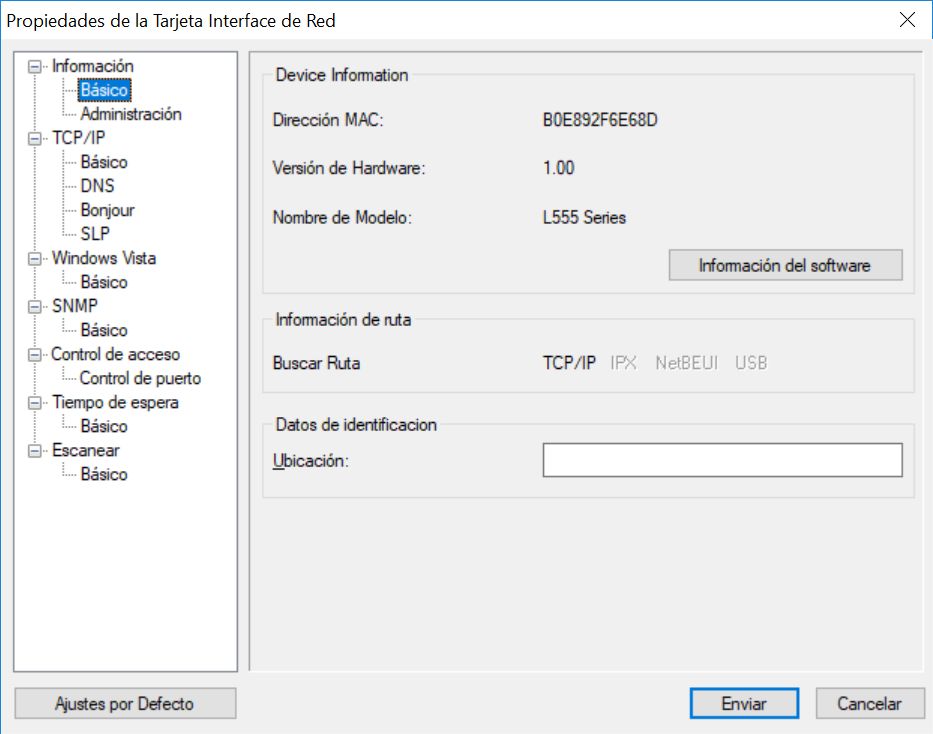Collapse the Escanear tree branch

(x=33, y=450)
